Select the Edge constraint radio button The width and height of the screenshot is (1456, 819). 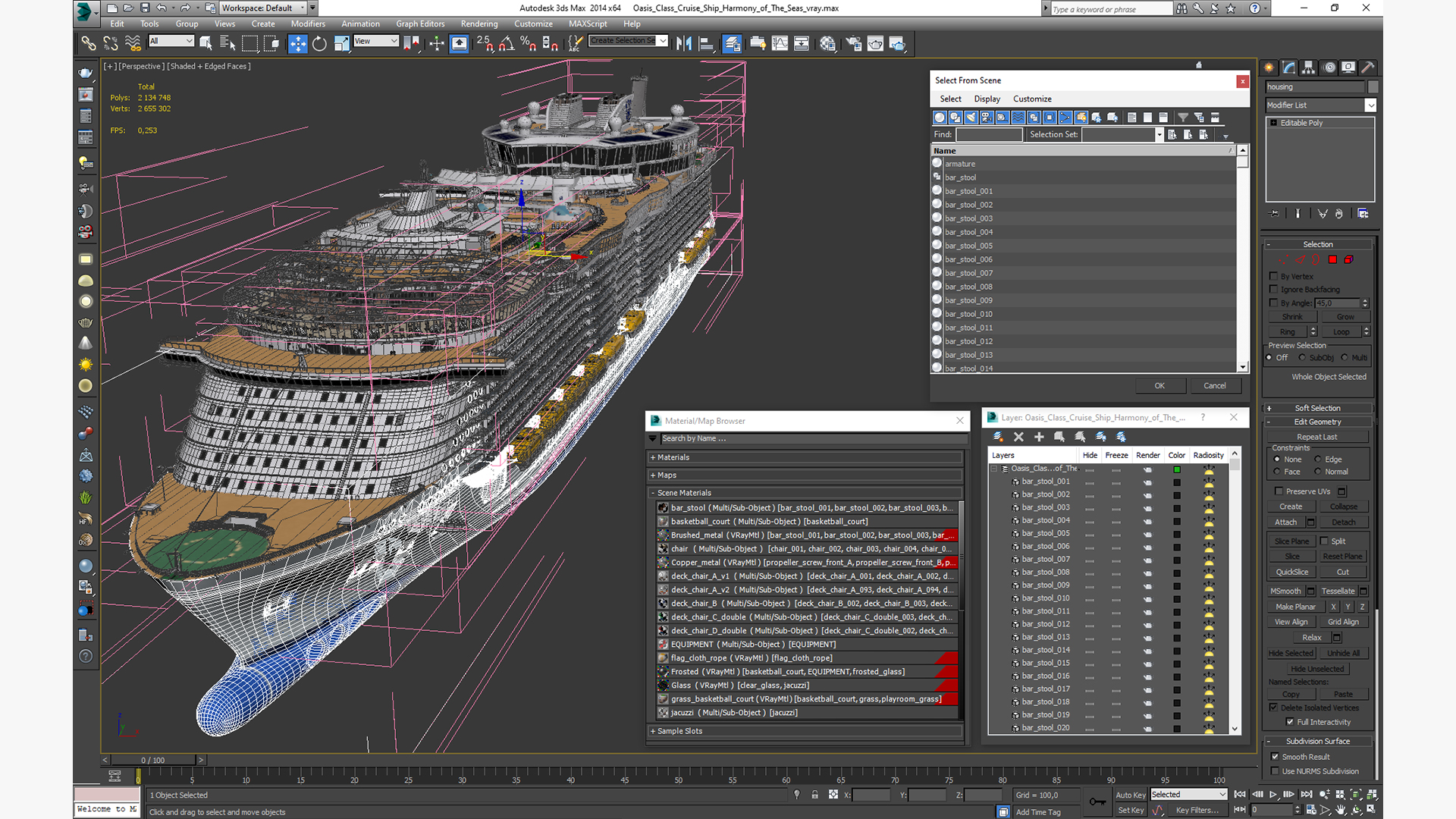point(1318,460)
